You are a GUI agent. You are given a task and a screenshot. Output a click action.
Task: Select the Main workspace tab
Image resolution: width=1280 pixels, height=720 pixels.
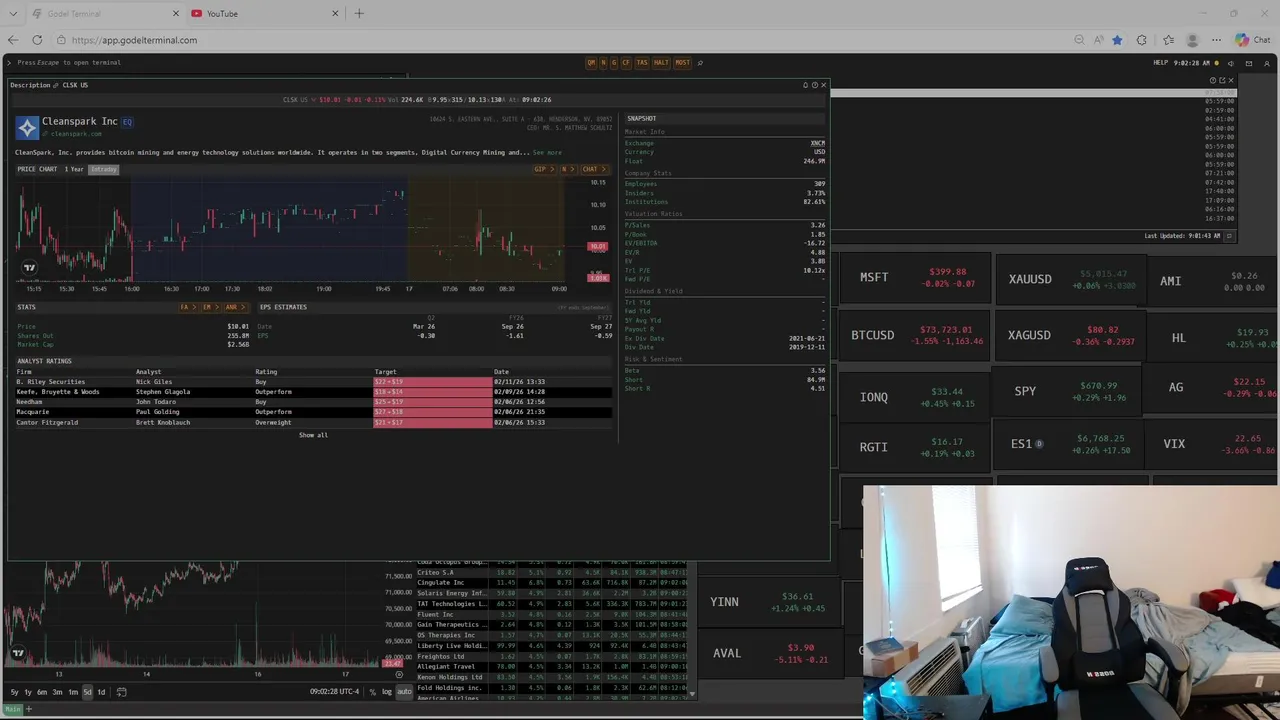coord(14,709)
